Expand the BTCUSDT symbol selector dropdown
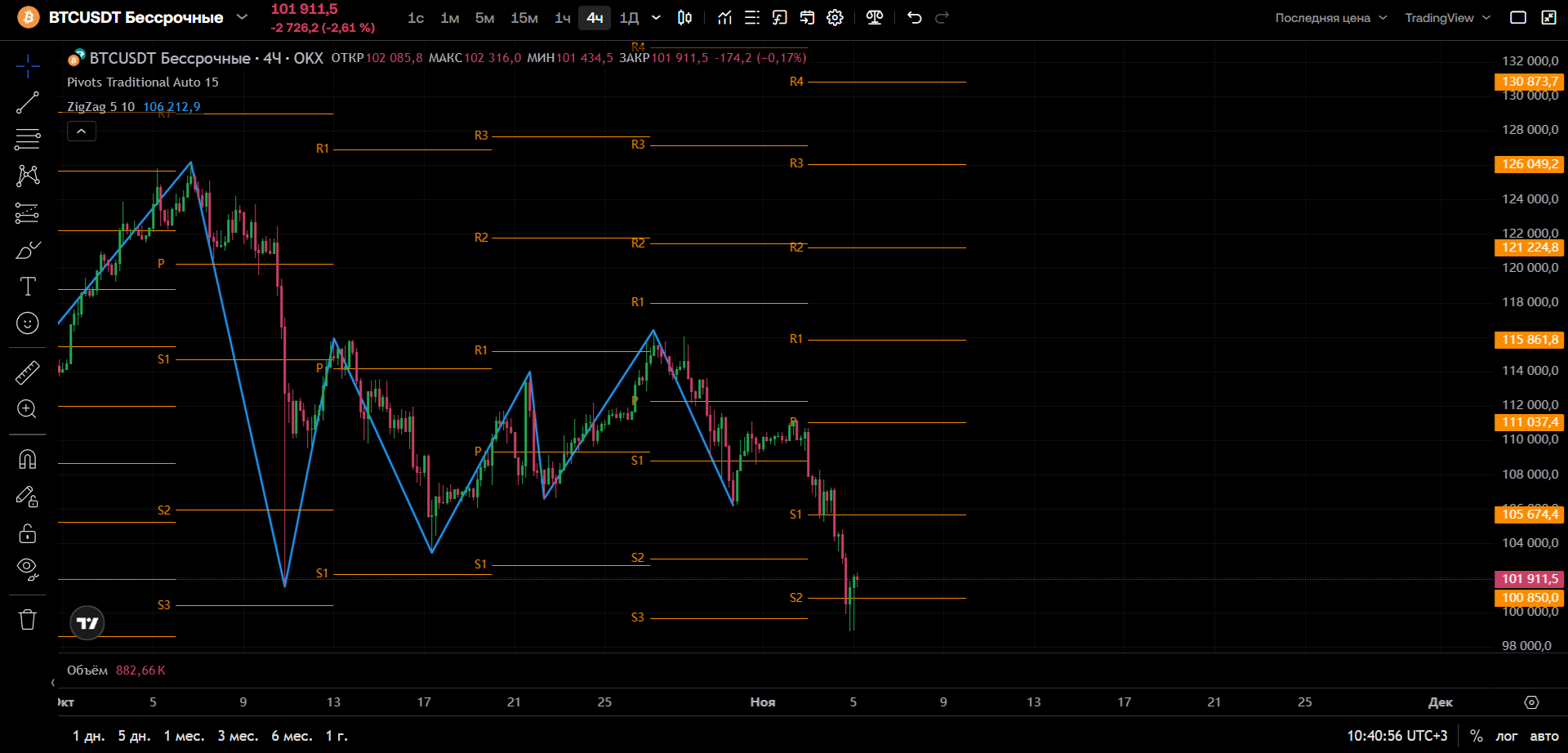Screen dimensions: 1568x753 pyautogui.click(x=242, y=17)
